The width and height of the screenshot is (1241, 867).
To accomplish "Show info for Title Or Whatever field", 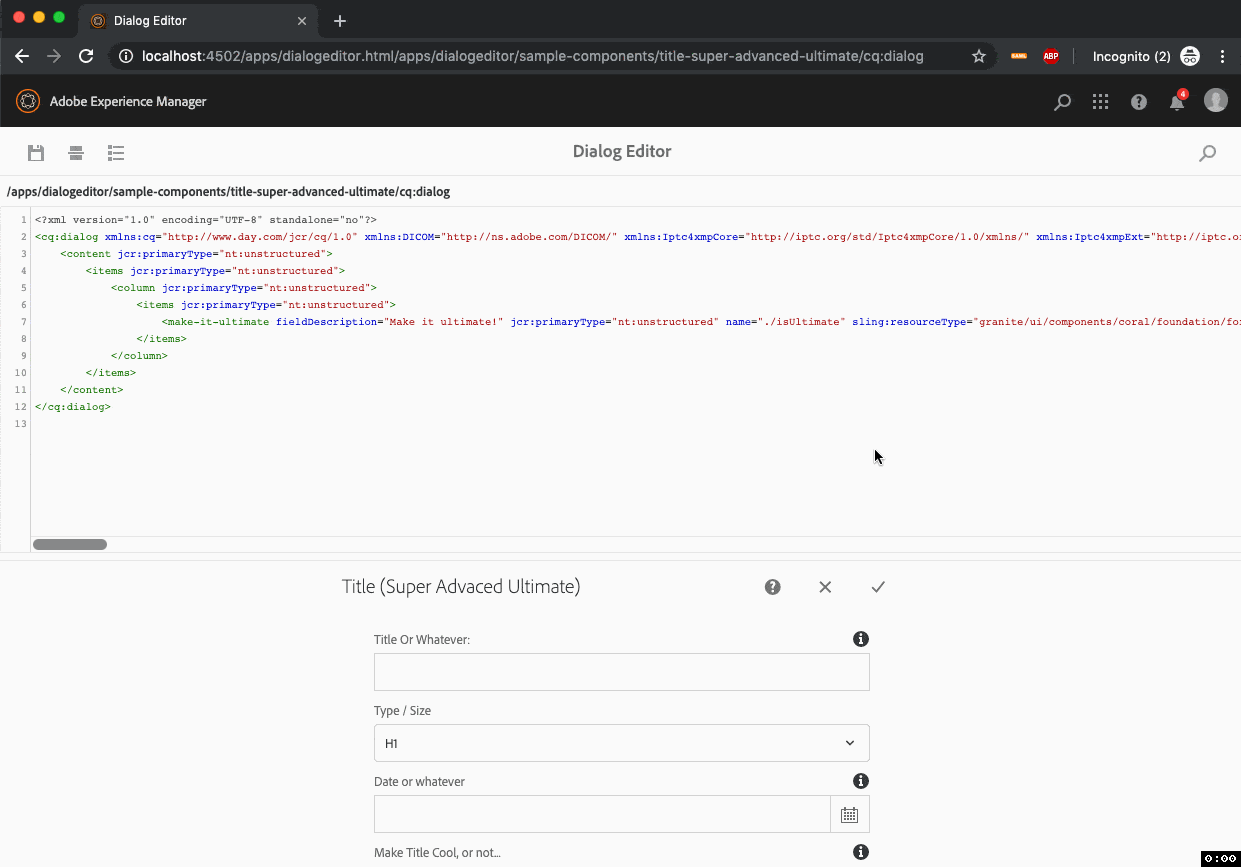I will point(860,639).
